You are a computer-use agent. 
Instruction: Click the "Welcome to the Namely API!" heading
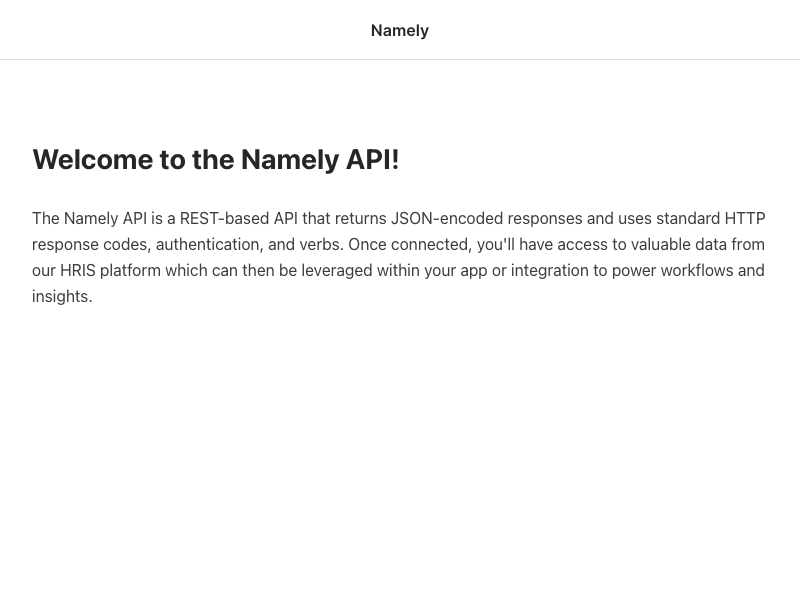click(216, 160)
